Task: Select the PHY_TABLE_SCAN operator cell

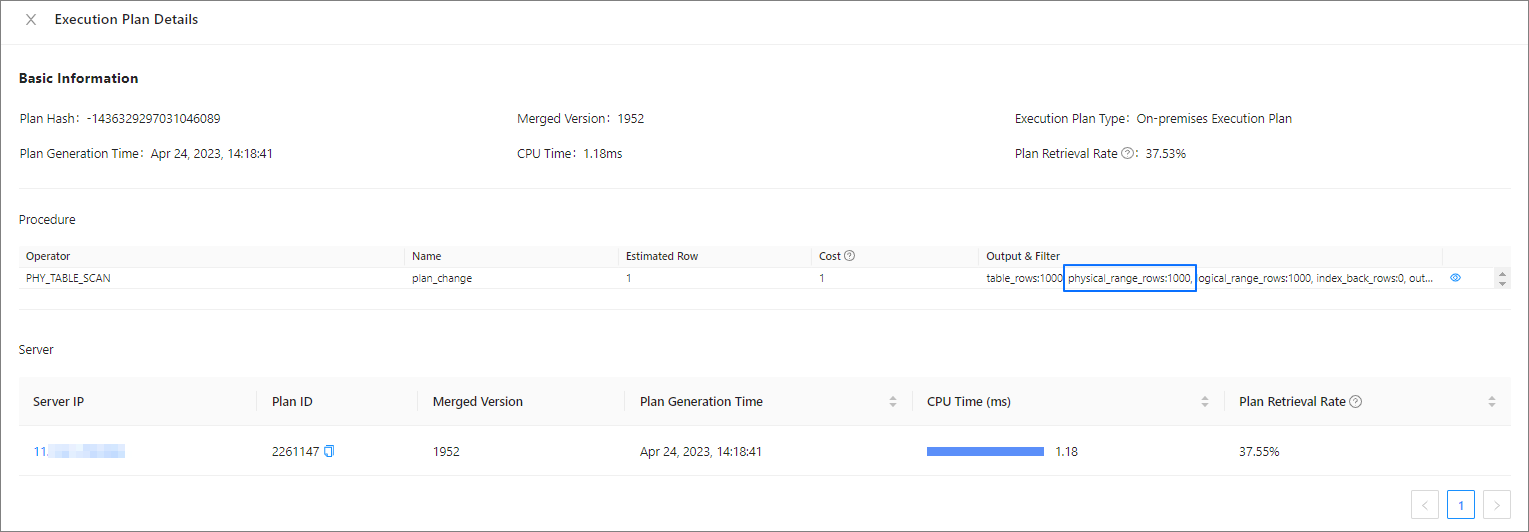Action: [x=68, y=279]
